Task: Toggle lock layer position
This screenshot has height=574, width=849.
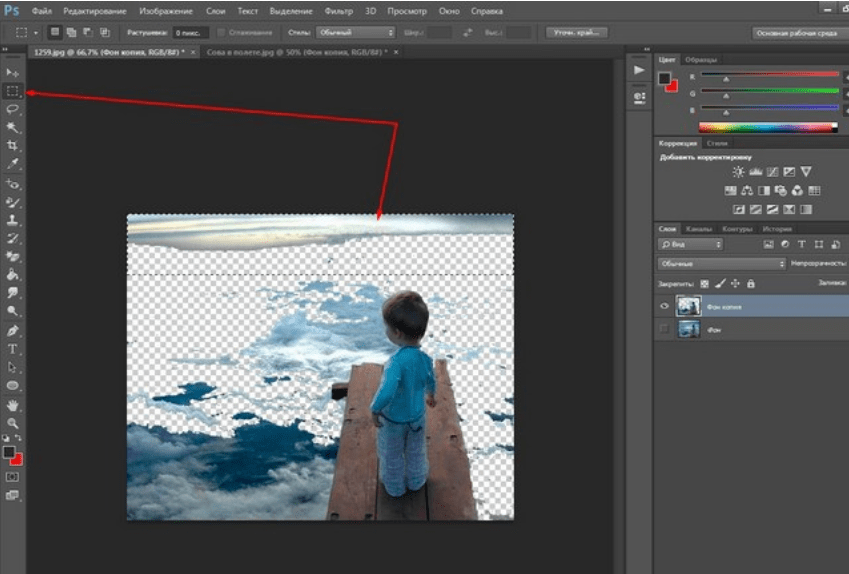Action: click(x=735, y=284)
